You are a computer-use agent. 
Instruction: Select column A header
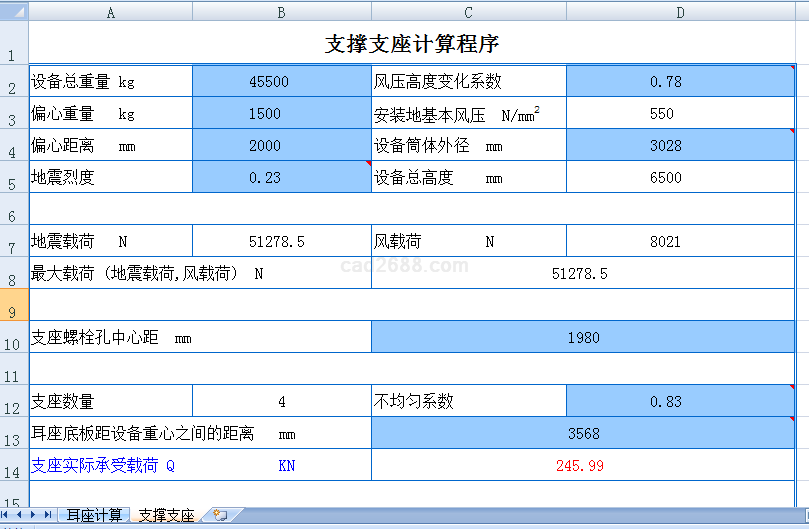point(110,12)
